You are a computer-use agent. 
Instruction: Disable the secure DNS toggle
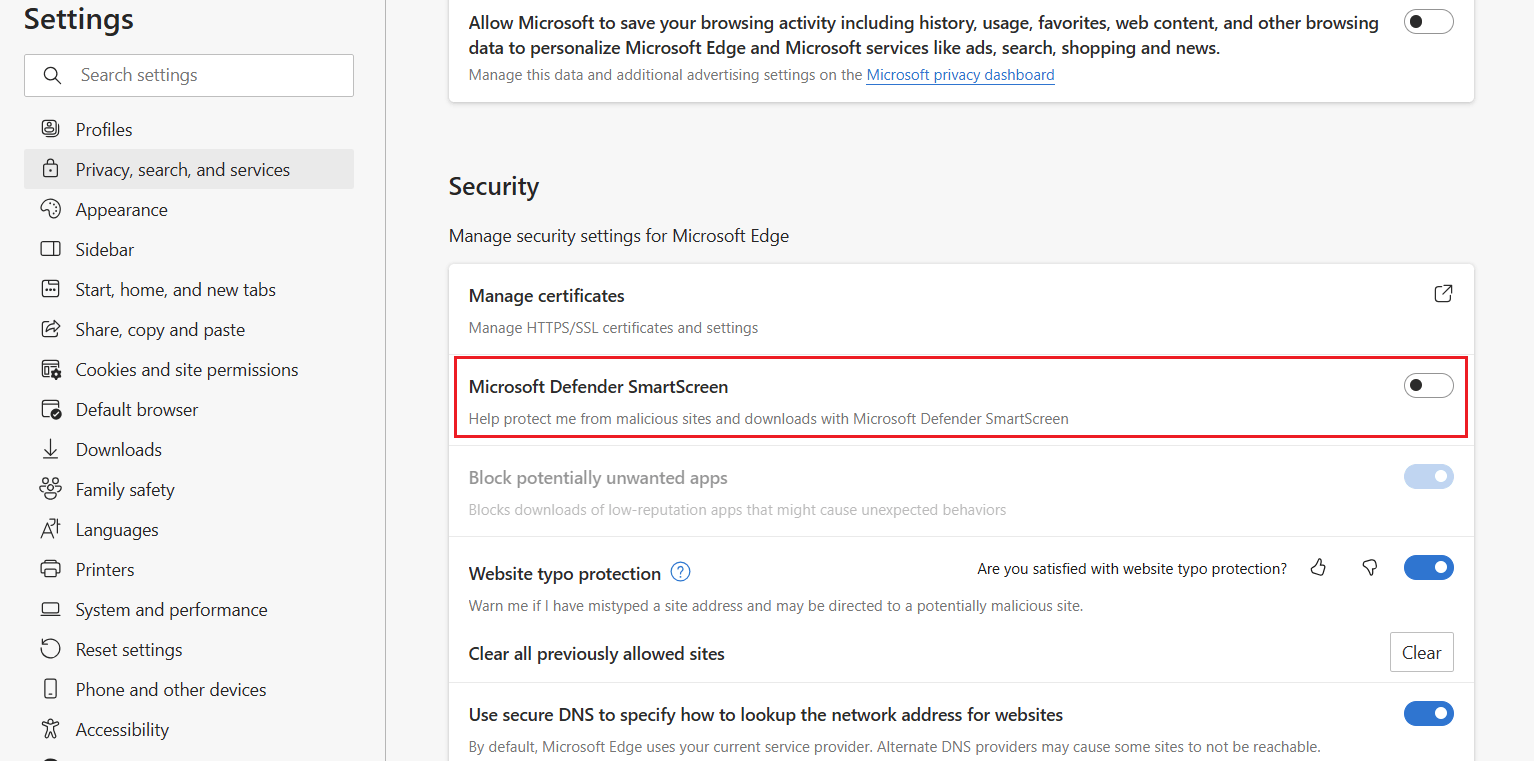1428,713
